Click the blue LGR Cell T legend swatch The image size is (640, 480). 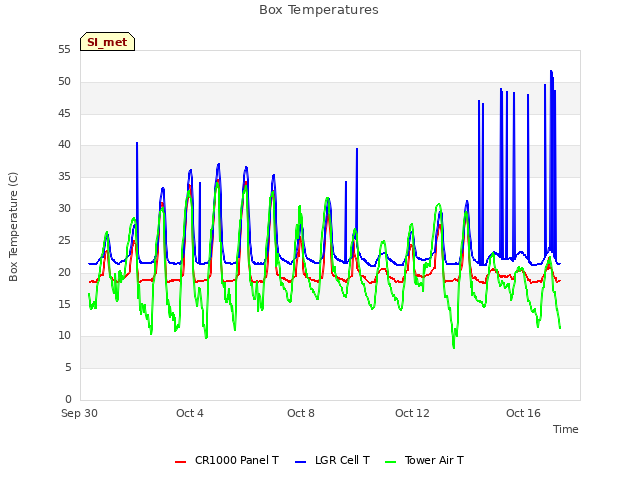pyautogui.click(x=300, y=462)
